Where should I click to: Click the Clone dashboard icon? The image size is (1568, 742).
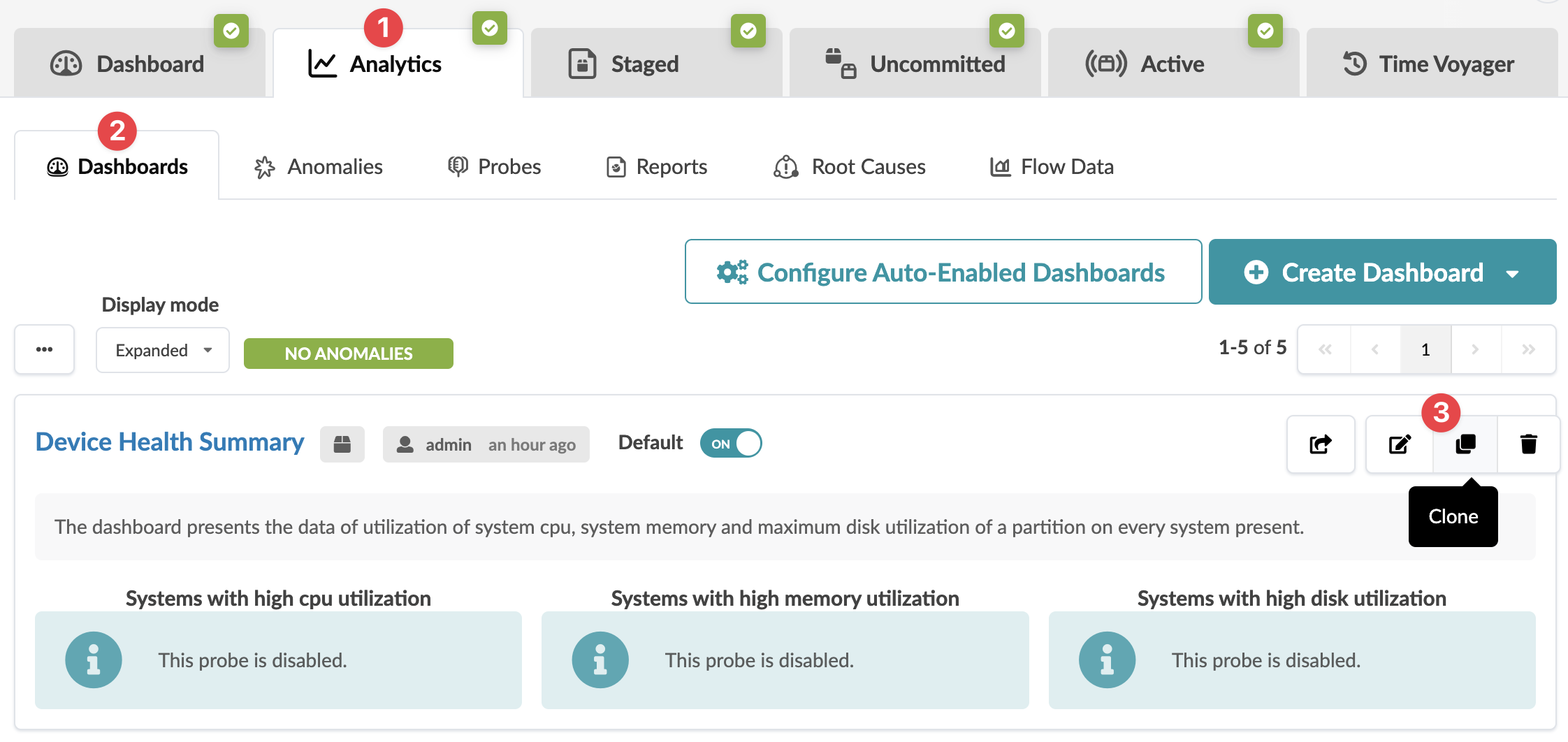(1465, 444)
